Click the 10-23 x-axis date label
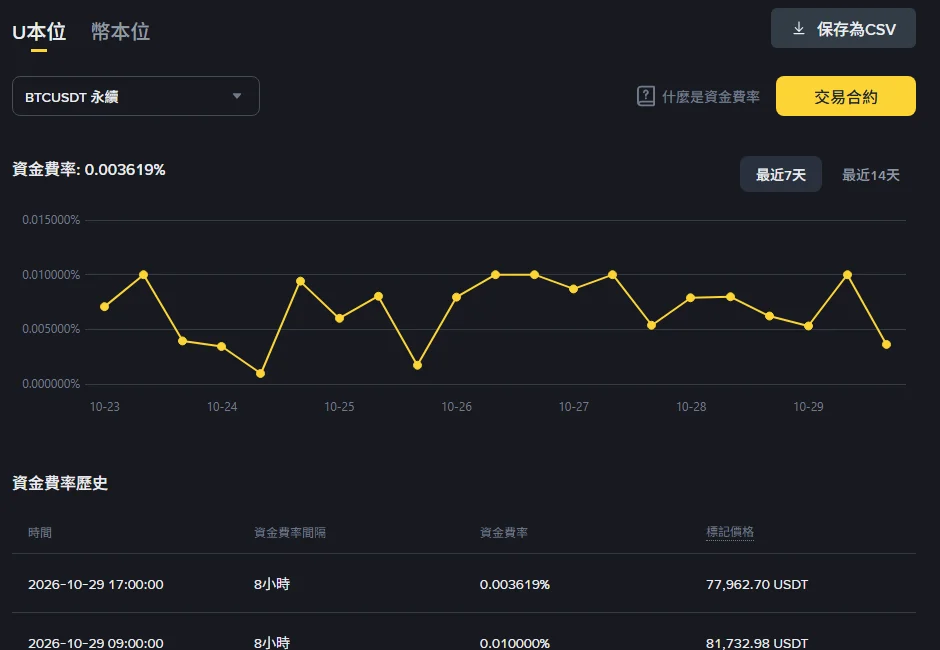This screenshot has height=650, width=940. (105, 407)
